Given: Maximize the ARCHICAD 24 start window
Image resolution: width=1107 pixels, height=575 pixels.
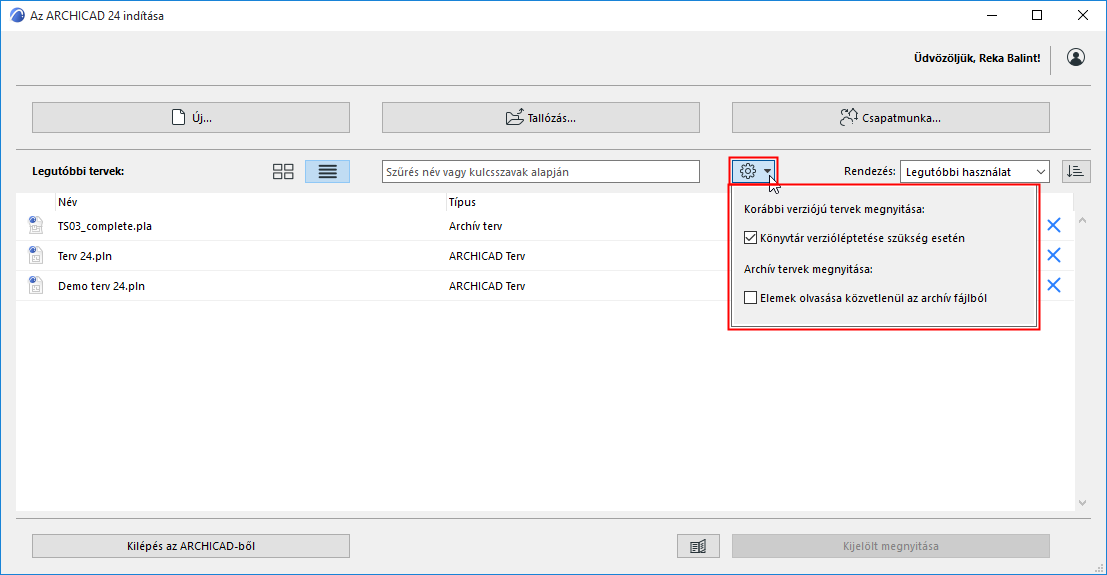Looking at the screenshot, I should coord(1036,15).
